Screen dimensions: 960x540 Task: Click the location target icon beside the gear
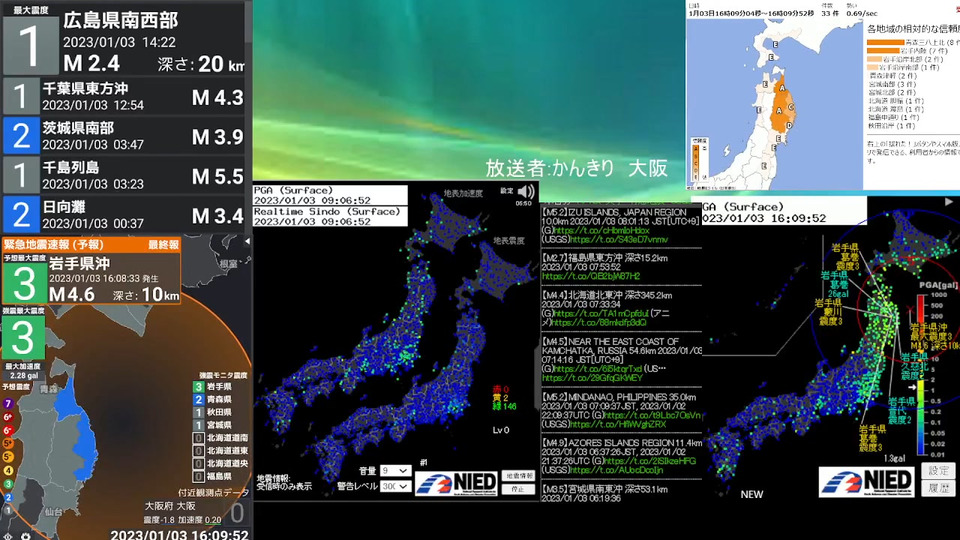pos(8,536)
